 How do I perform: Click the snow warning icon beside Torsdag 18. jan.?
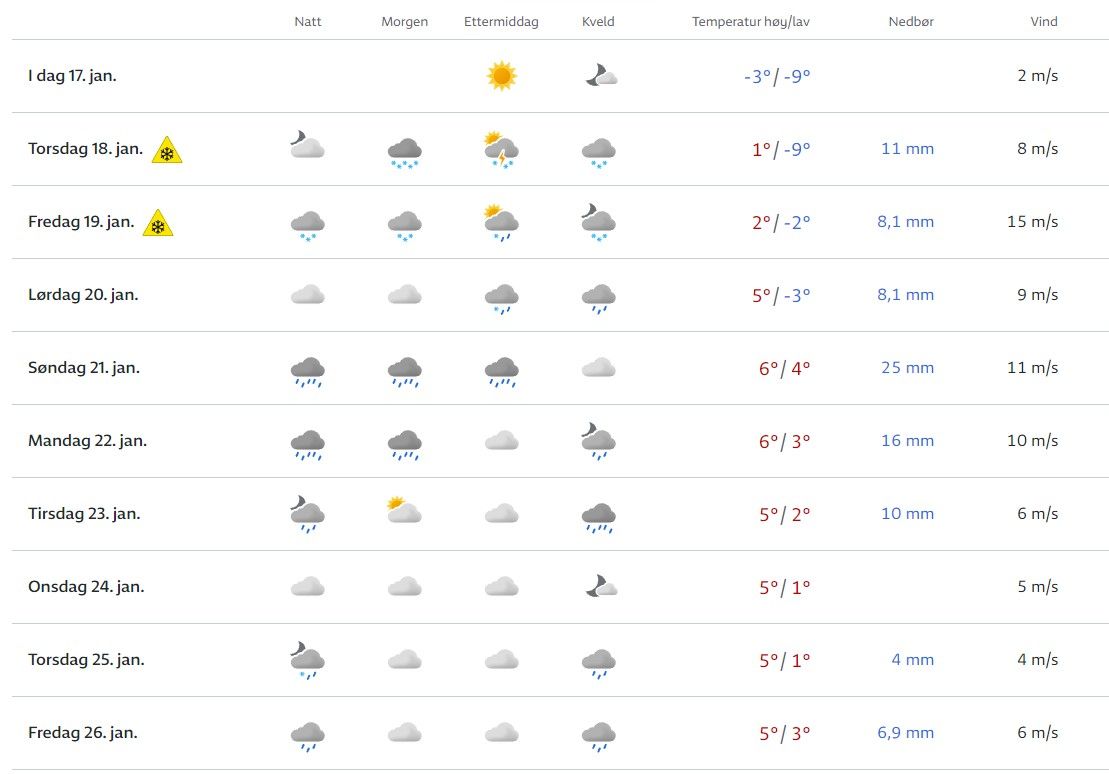tap(167, 150)
